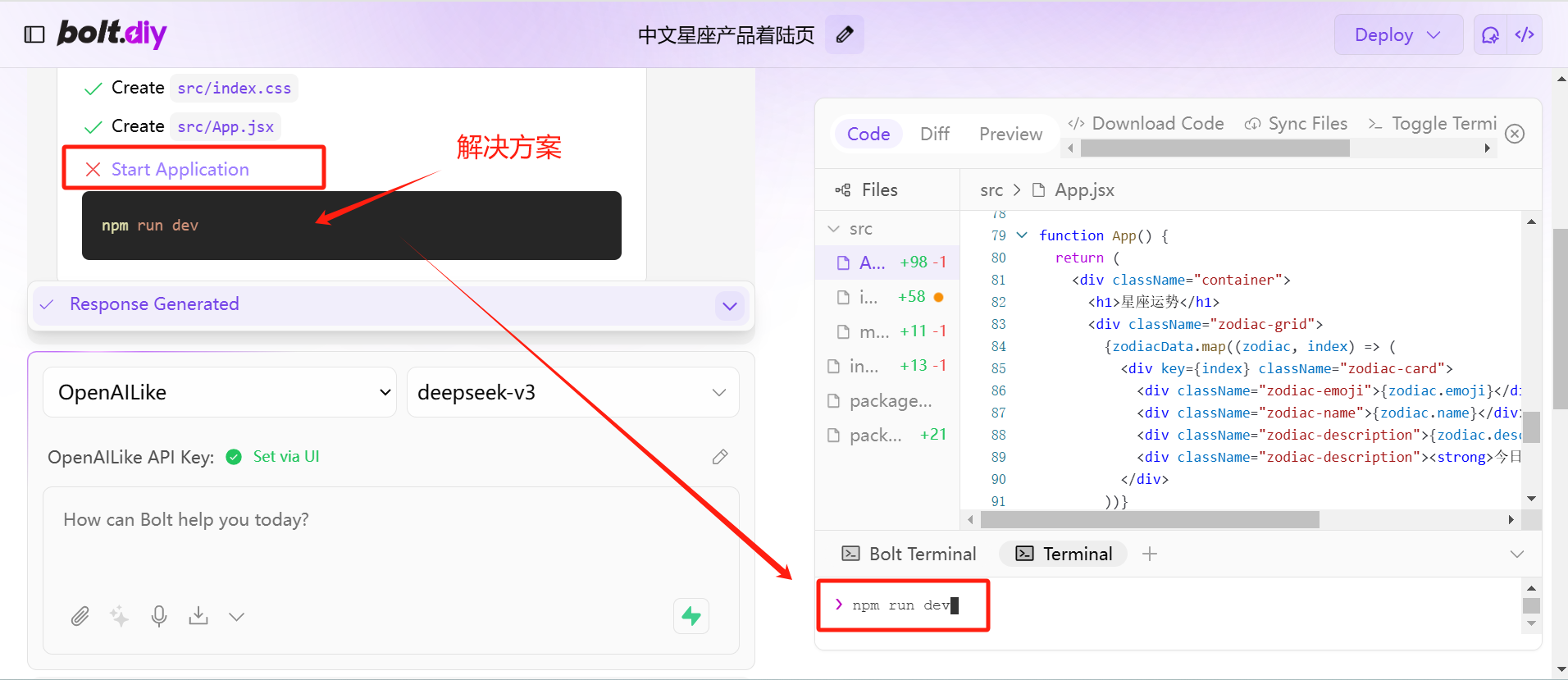Screen dimensions: 1568x680
Task: Toggle the sidebar panel icon
Action: 34,34
